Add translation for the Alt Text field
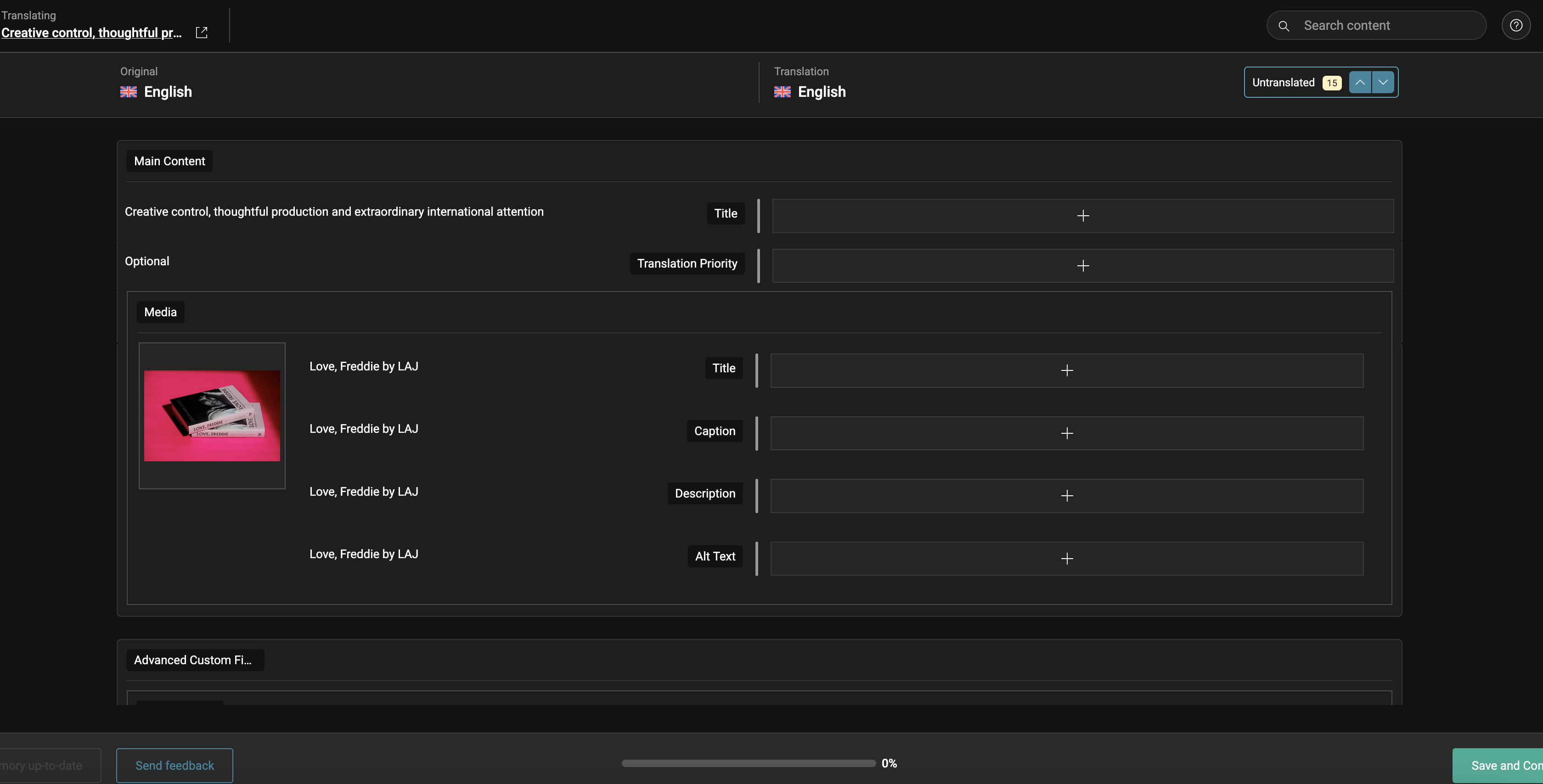The height and width of the screenshot is (784, 1543). pos(1066,558)
